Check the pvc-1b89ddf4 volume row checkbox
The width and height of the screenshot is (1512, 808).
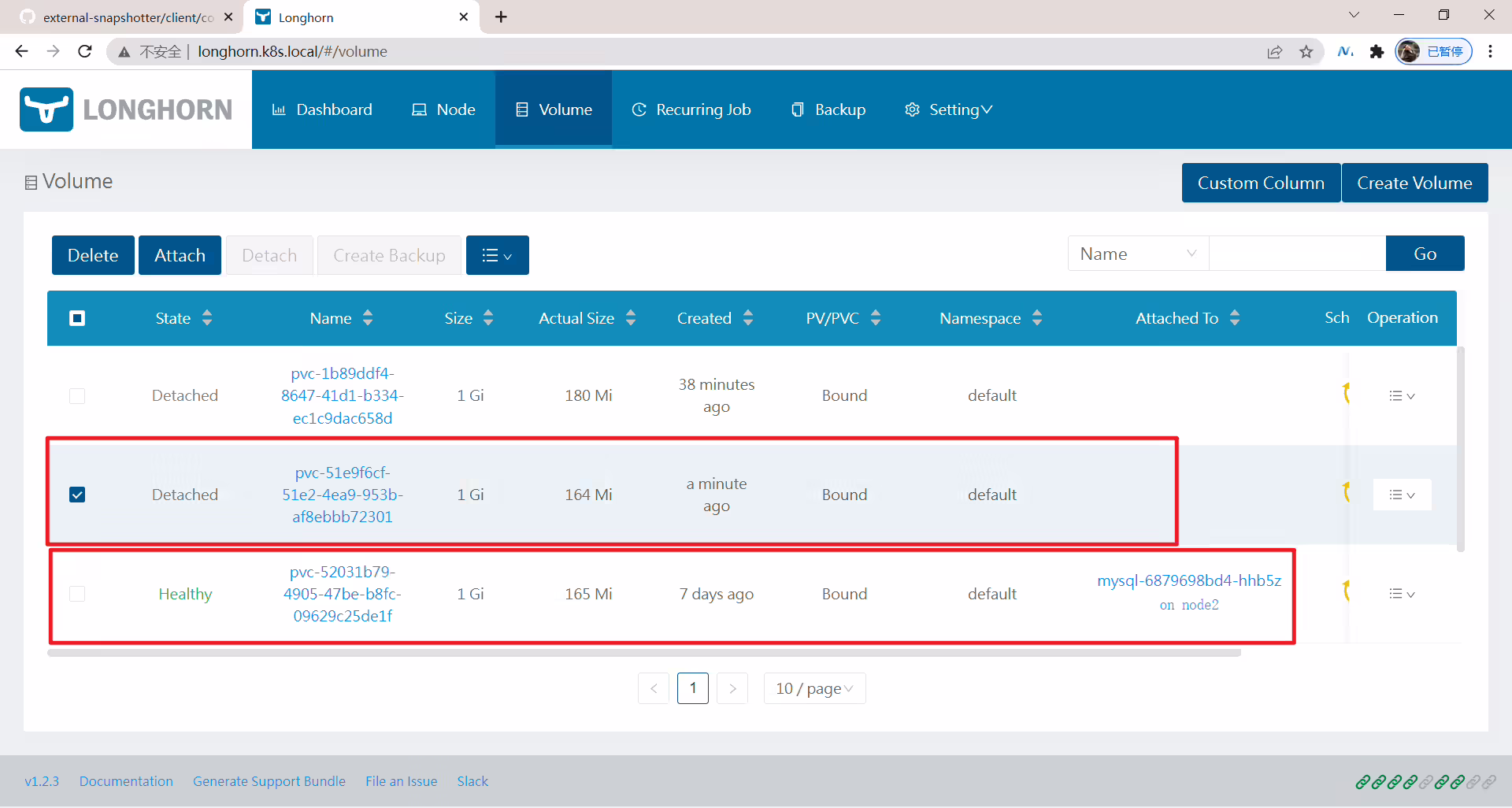[x=77, y=395]
